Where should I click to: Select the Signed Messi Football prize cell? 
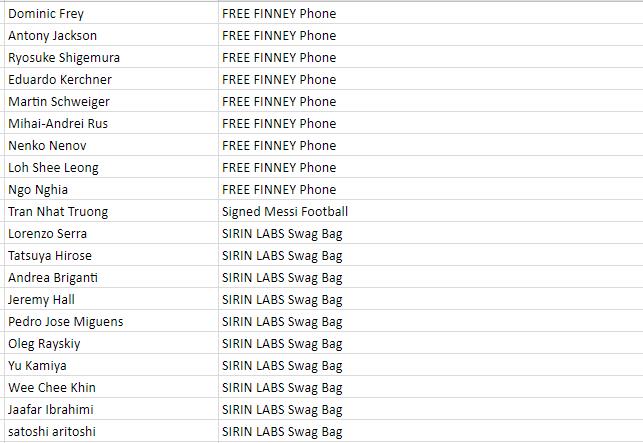point(431,211)
